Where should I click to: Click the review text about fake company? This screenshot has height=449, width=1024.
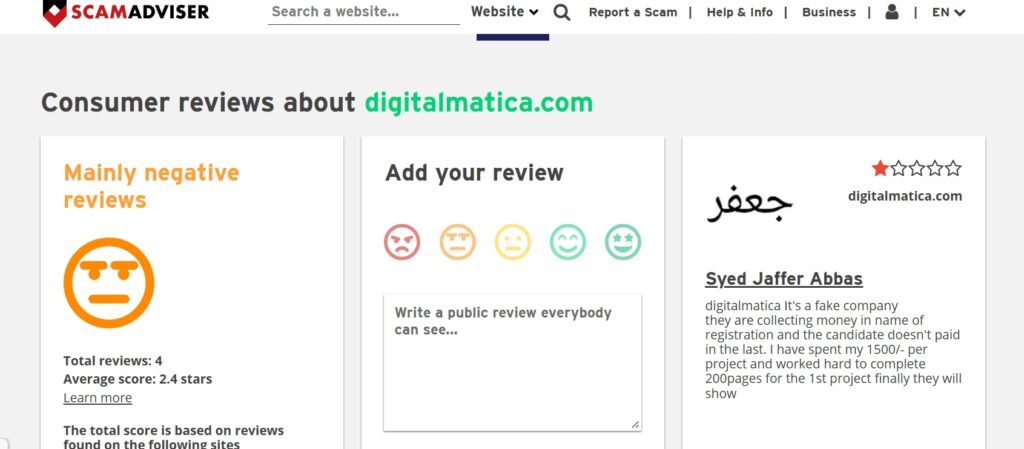click(833, 349)
